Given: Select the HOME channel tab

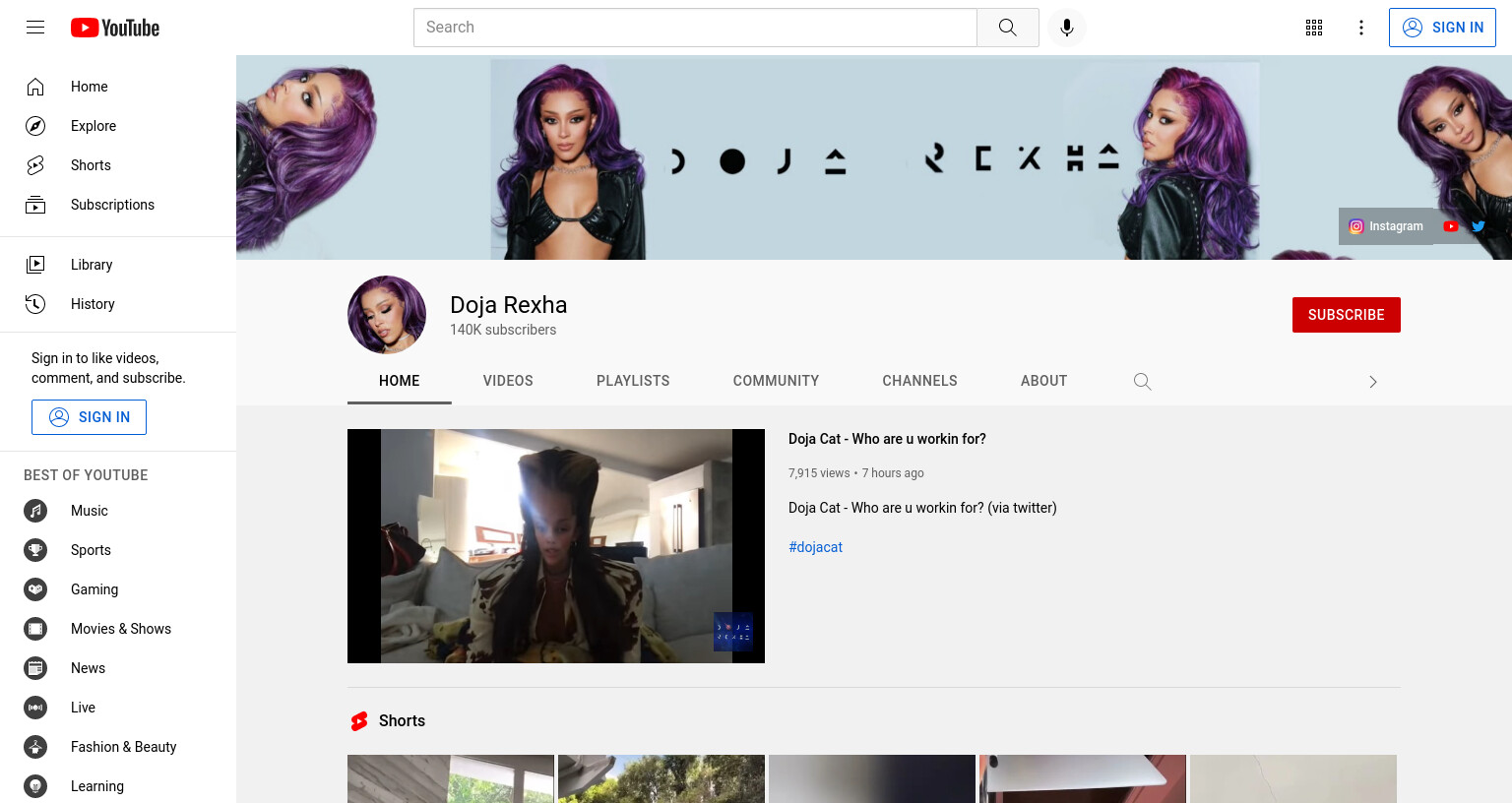Looking at the screenshot, I should click(400, 381).
